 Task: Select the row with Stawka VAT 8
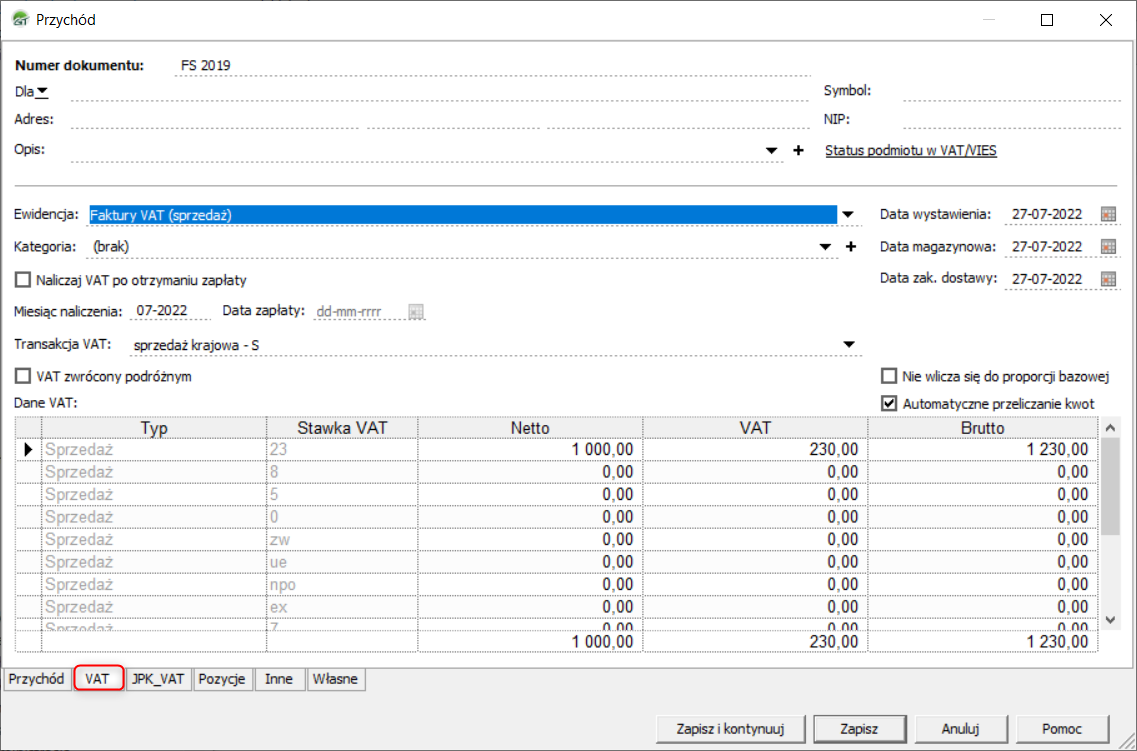pos(557,472)
